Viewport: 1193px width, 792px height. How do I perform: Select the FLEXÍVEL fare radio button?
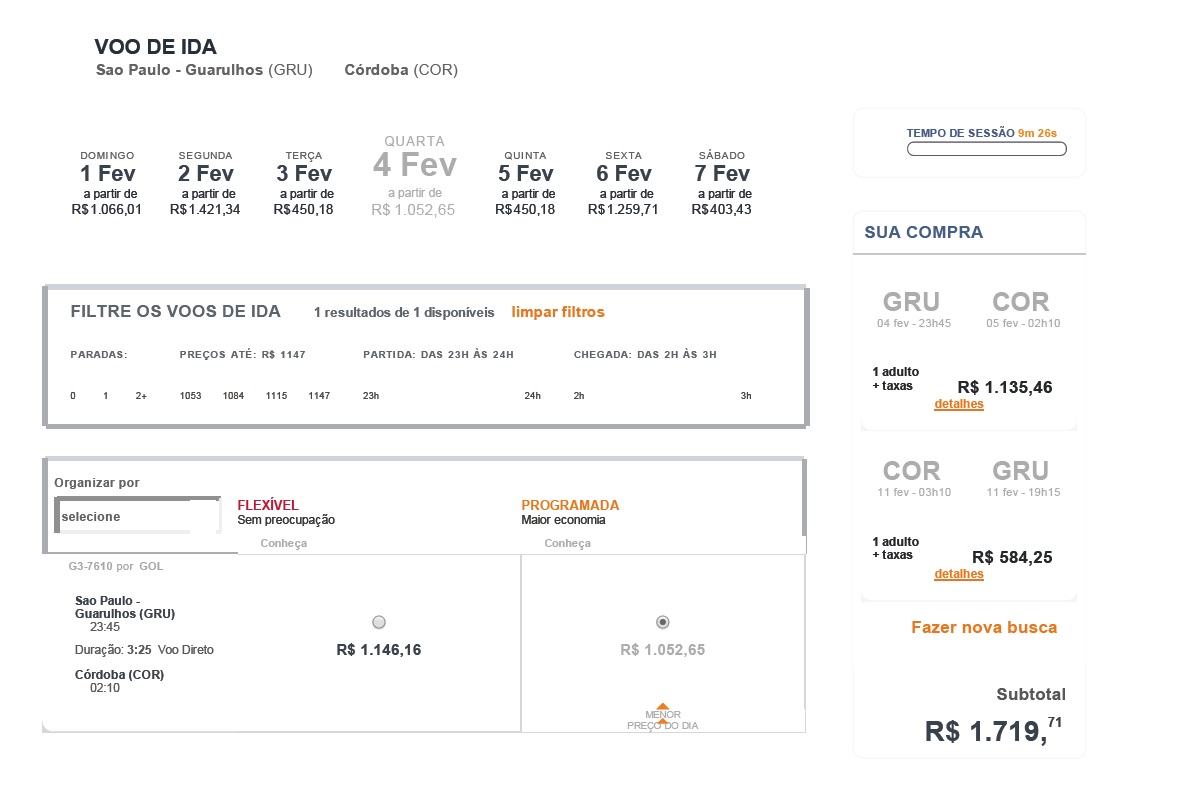pos(378,621)
